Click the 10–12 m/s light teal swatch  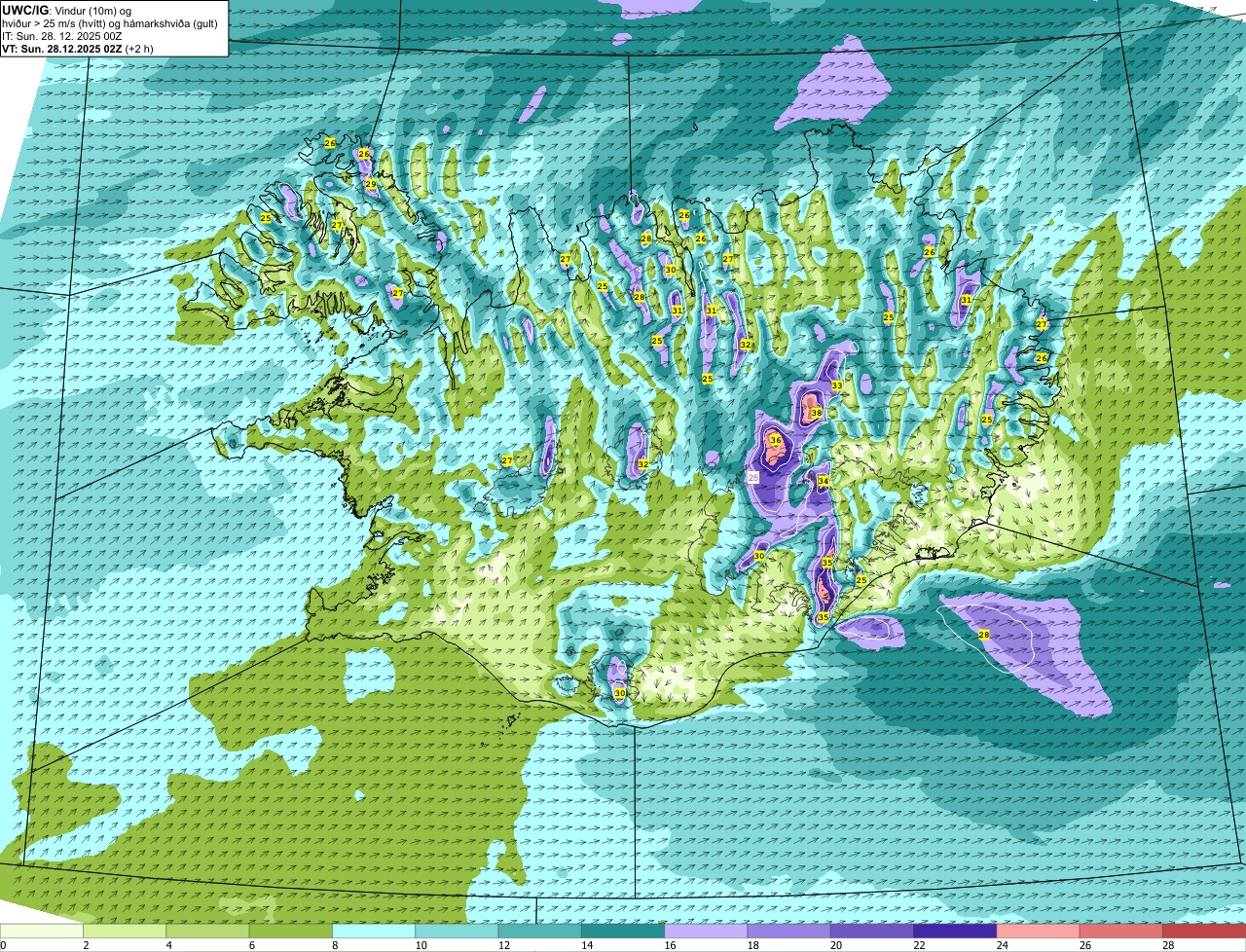(457, 931)
